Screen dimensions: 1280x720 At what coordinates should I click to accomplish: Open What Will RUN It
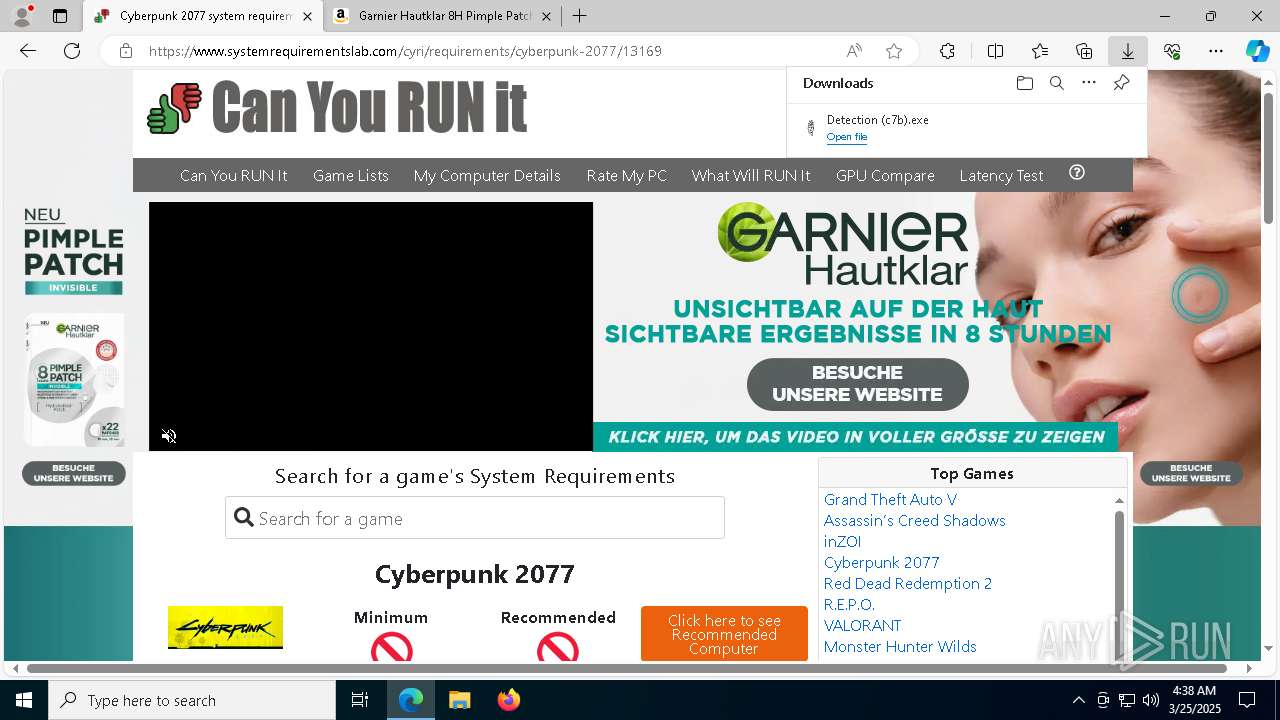[751, 175]
